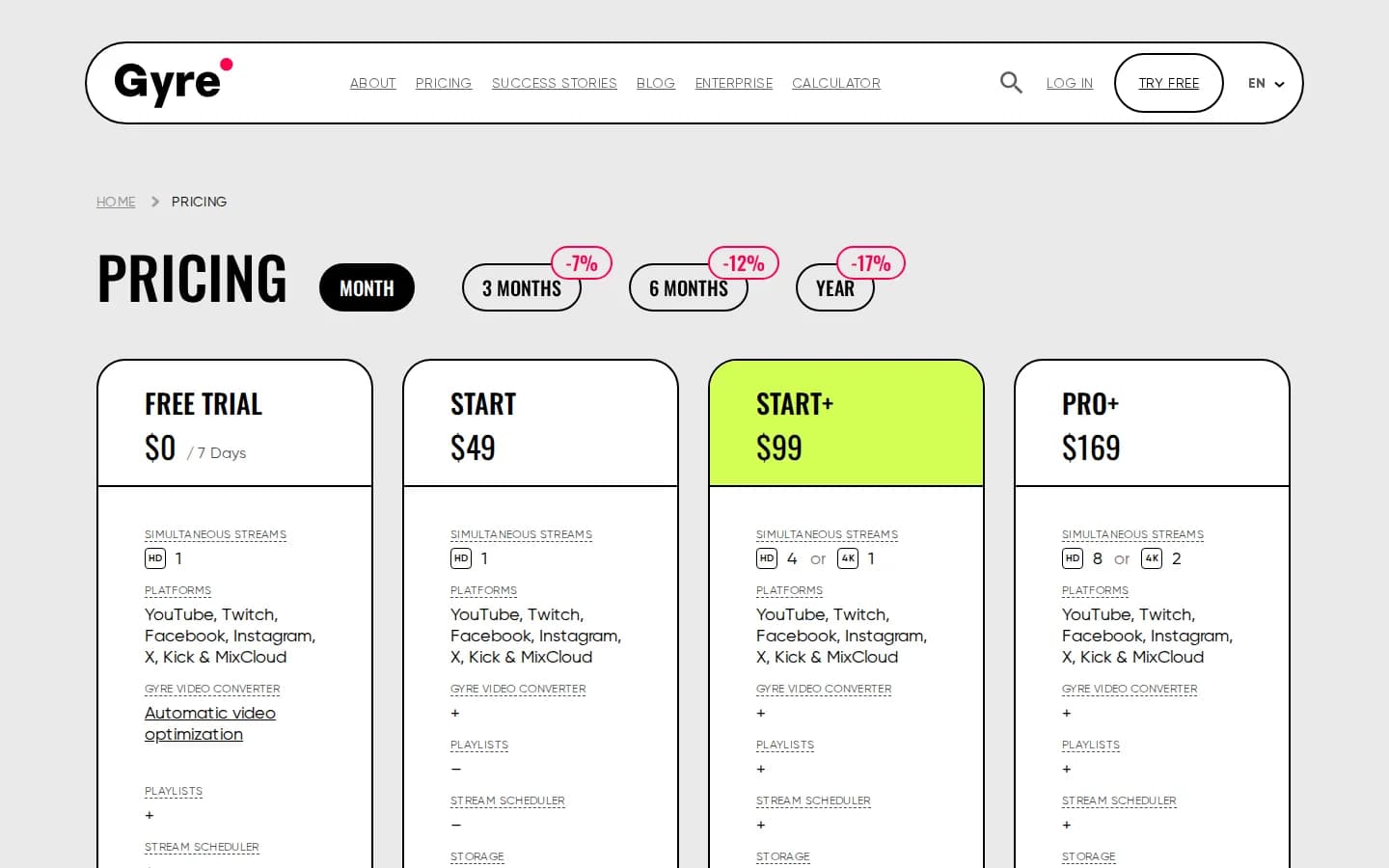Image resolution: width=1389 pixels, height=868 pixels.
Task: Click Stream Scheduler label in Start card
Action: point(507,800)
